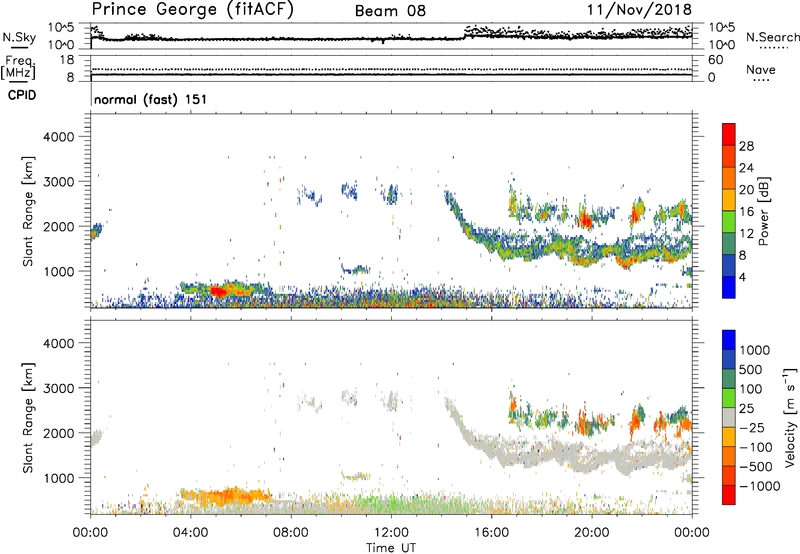Screen dimensions: 800x554
Task: Click the yellow segment of power colorbar
Action: pos(729,200)
